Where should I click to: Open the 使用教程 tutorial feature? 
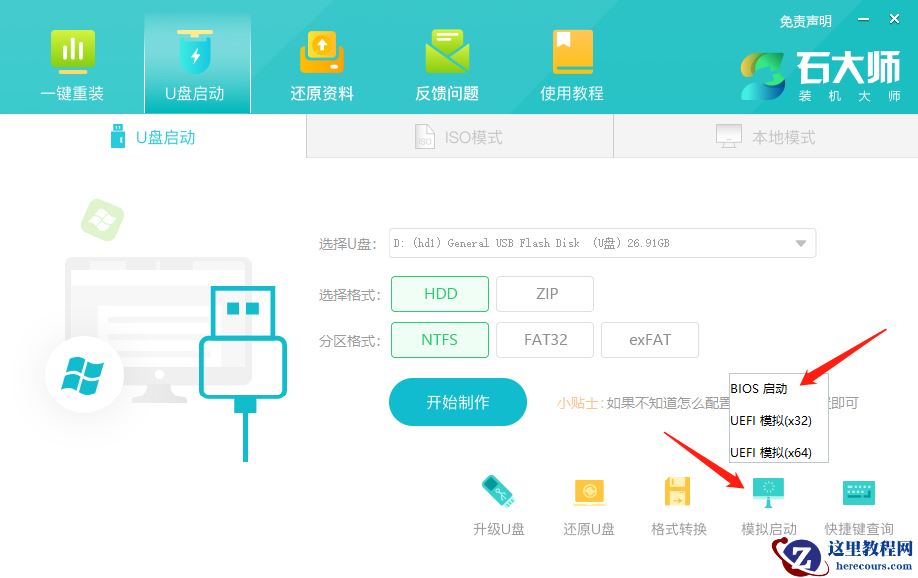point(570,63)
